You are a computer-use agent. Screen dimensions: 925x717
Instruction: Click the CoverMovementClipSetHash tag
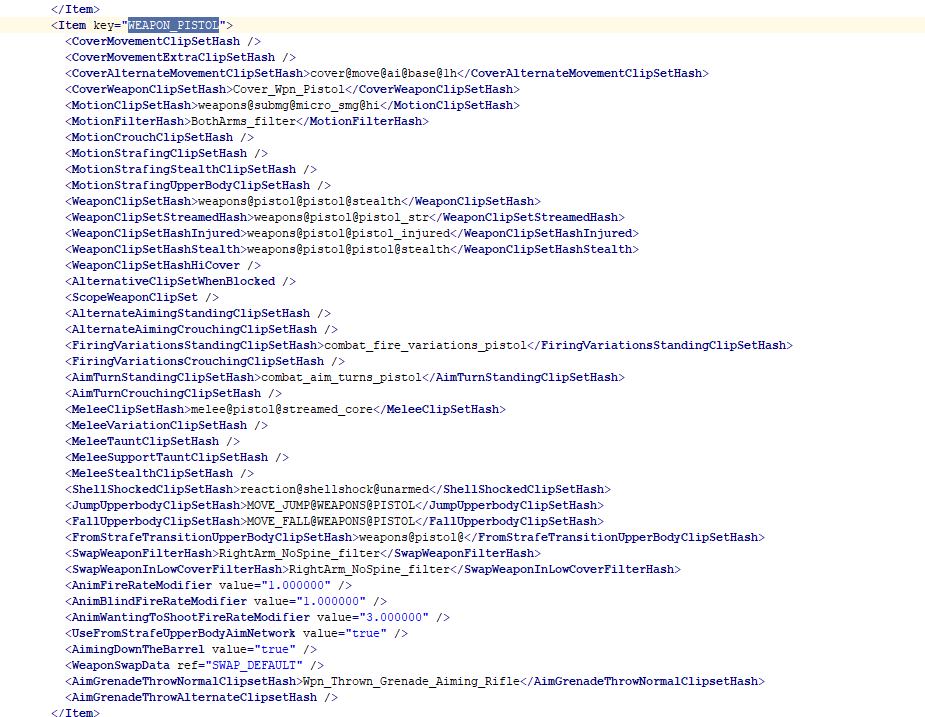click(x=162, y=41)
